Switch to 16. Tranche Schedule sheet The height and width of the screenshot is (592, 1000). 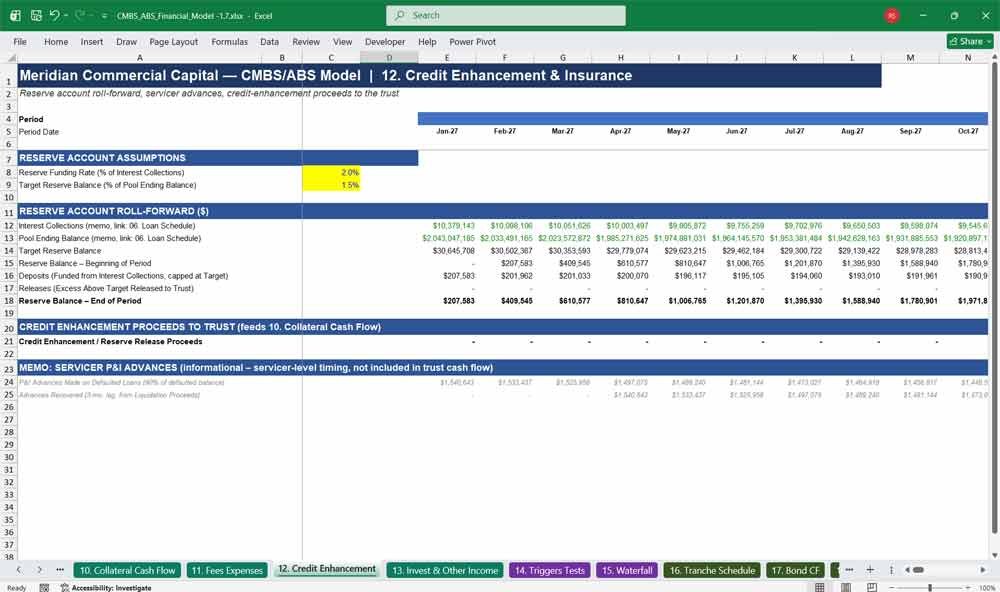point(712,570)
